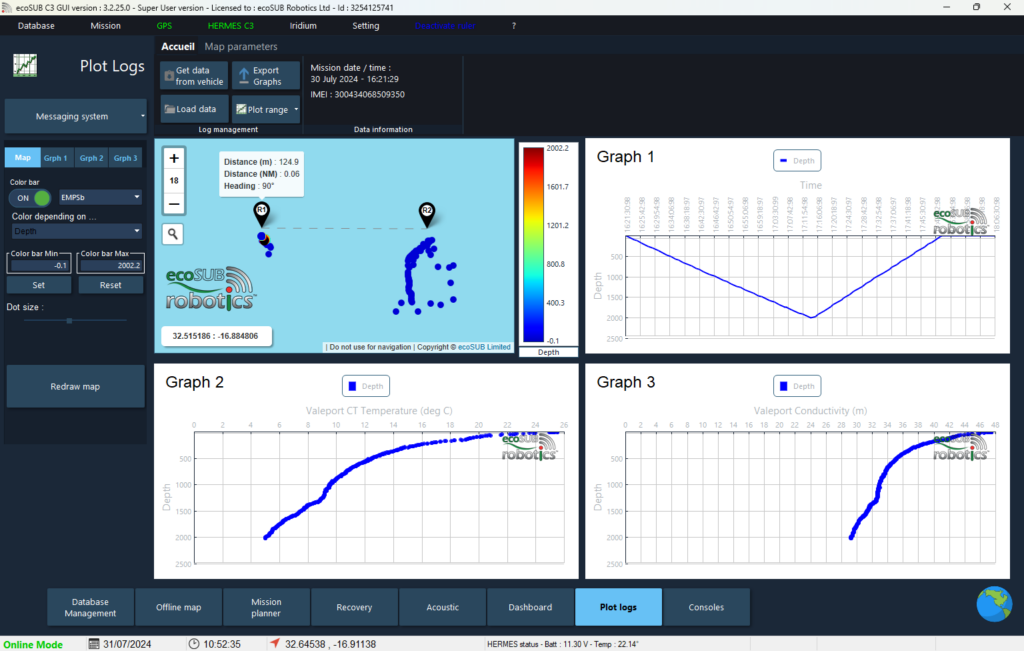Click the Plot Logs chart icon
The height and width of the screenshot is (651, 1024).
pos(25,66)
